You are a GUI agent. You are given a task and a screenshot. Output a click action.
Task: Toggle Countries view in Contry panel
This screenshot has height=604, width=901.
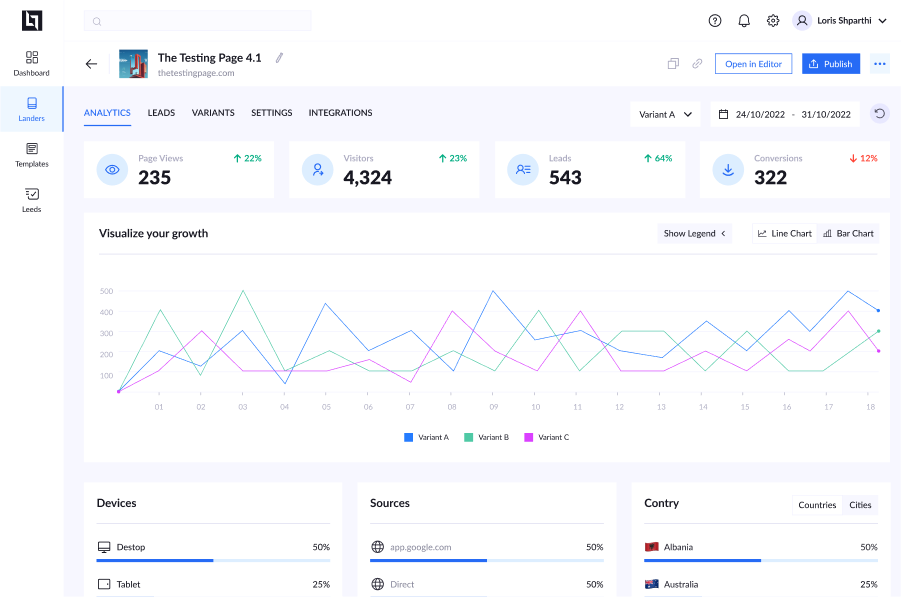tap(816, 505)
